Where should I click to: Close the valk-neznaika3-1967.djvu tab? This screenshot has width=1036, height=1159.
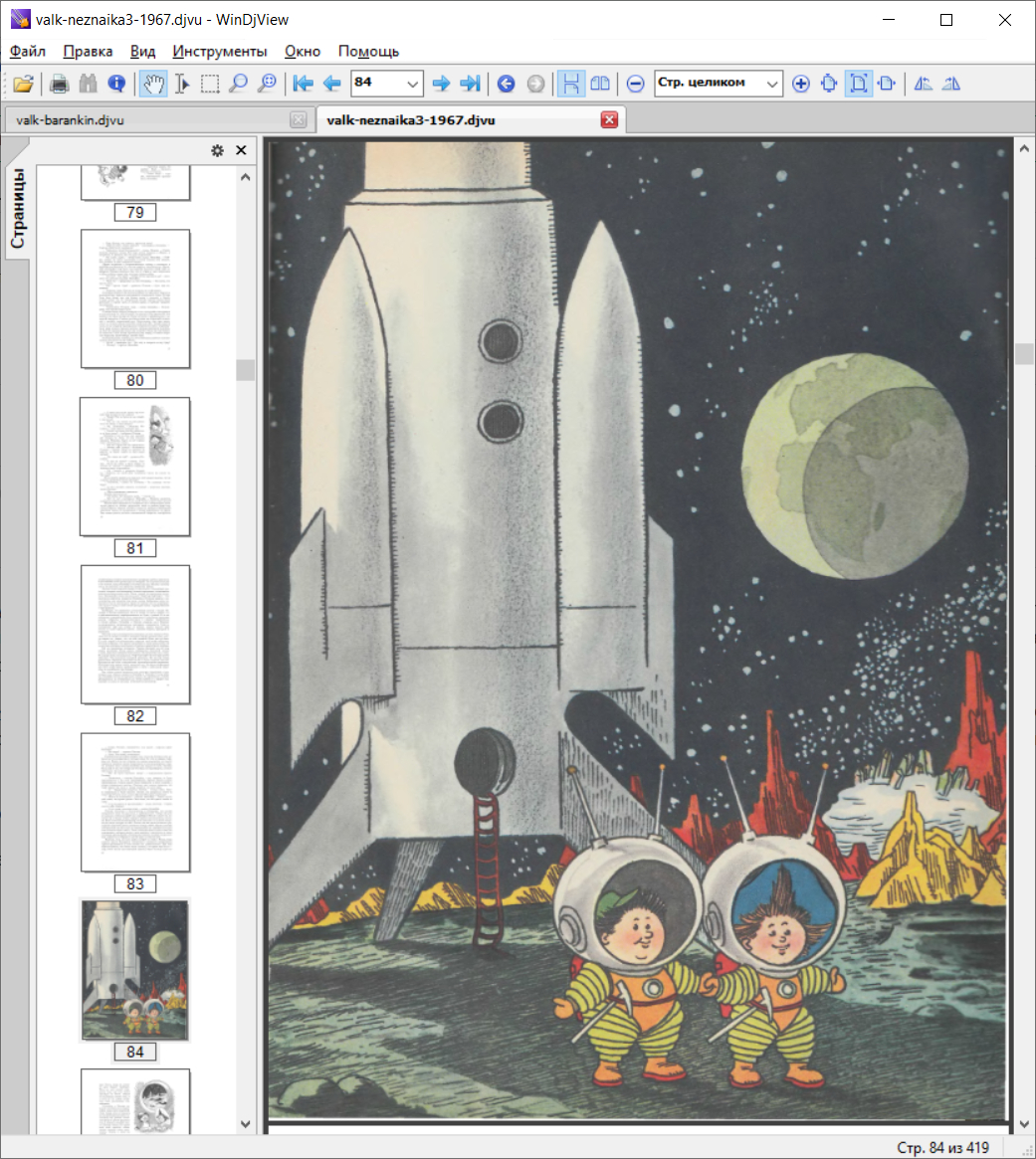coord(609,120)
